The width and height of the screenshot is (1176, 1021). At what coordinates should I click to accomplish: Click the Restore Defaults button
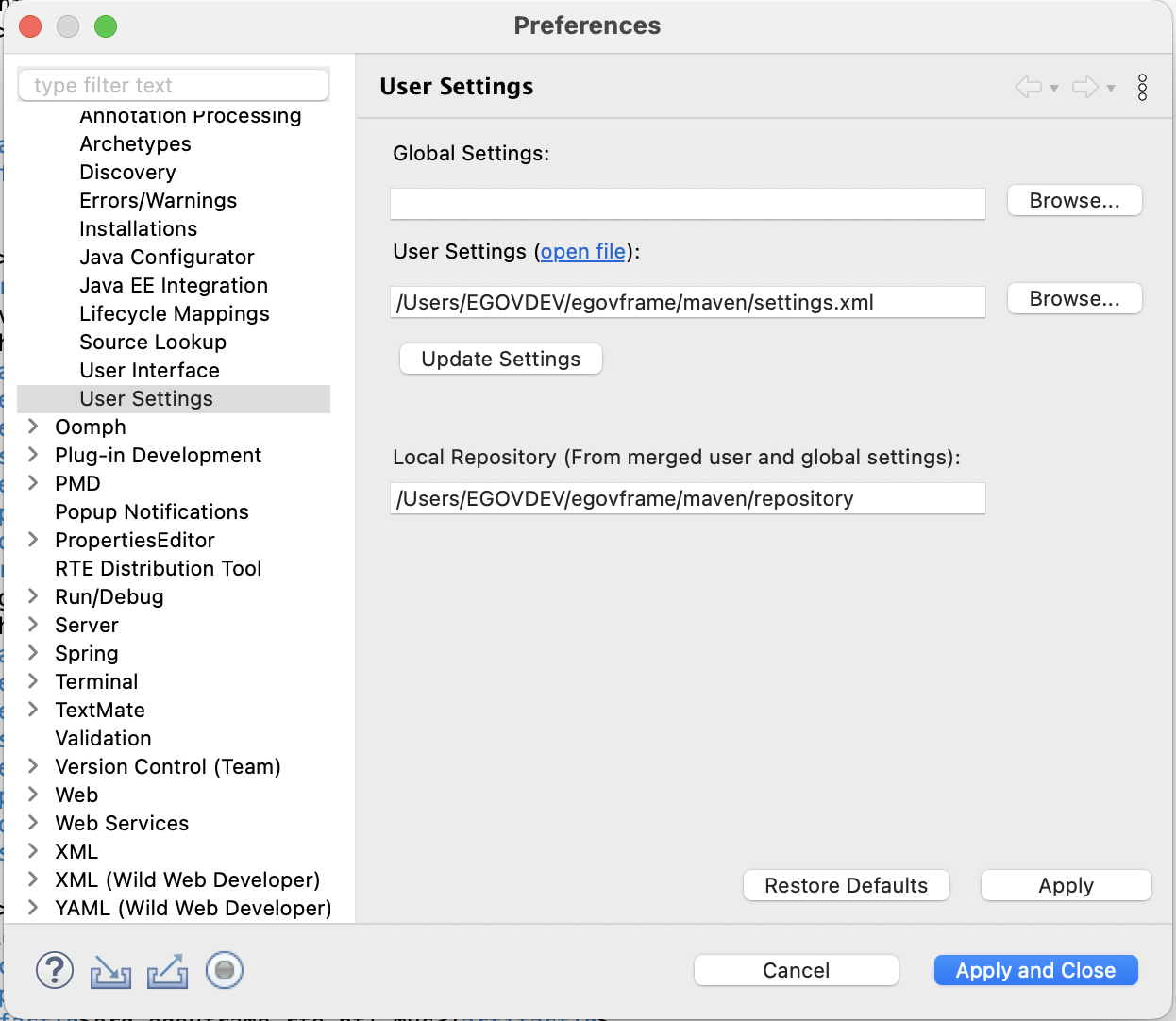[846, 886]
